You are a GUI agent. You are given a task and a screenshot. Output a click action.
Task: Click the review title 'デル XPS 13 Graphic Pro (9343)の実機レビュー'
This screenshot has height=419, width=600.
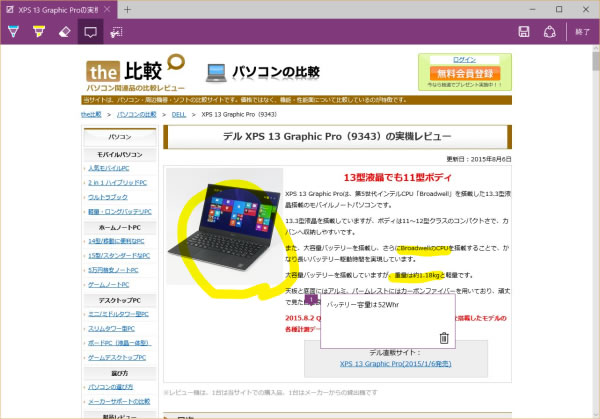[337, 136]
